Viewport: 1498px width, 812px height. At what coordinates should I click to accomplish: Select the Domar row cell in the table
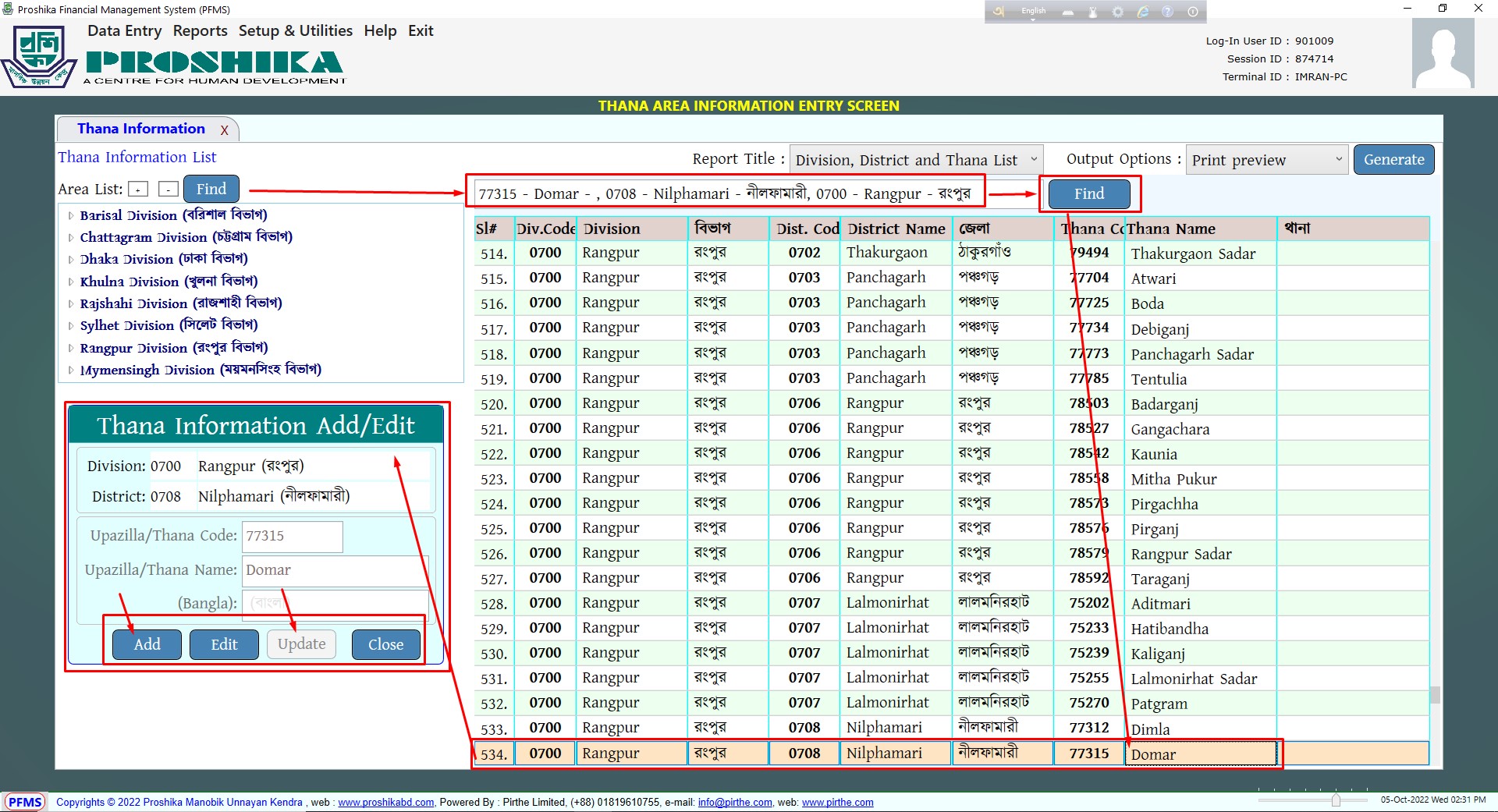point(1200,753)
